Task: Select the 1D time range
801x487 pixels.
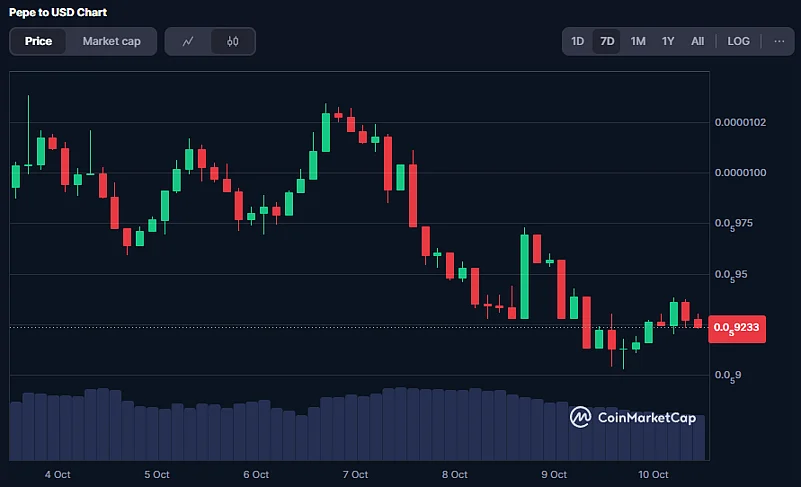Action: (x=577, y=41)
